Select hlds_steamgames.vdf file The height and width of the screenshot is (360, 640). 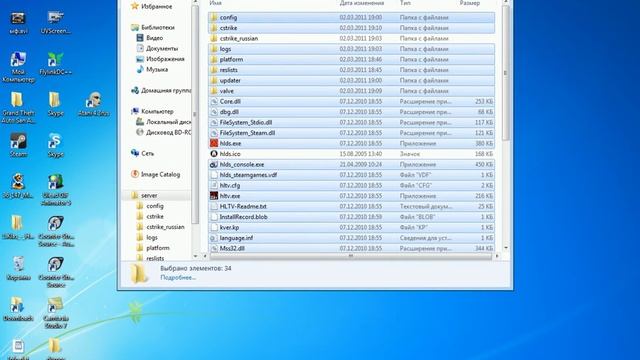tap(351, 175)
